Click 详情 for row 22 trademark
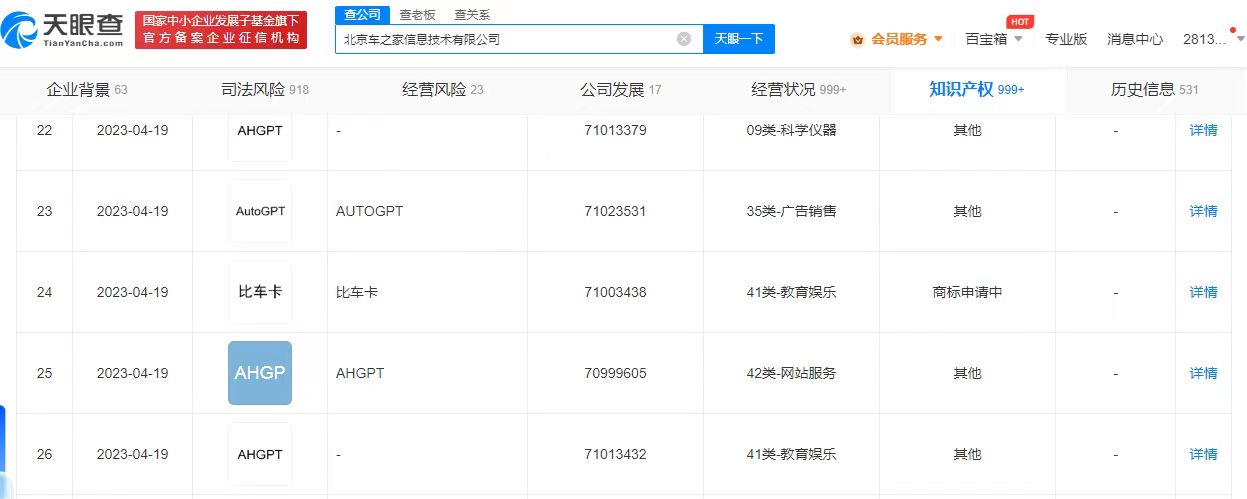Viewport: 1247px width, 499px height. coord(1203,130)
